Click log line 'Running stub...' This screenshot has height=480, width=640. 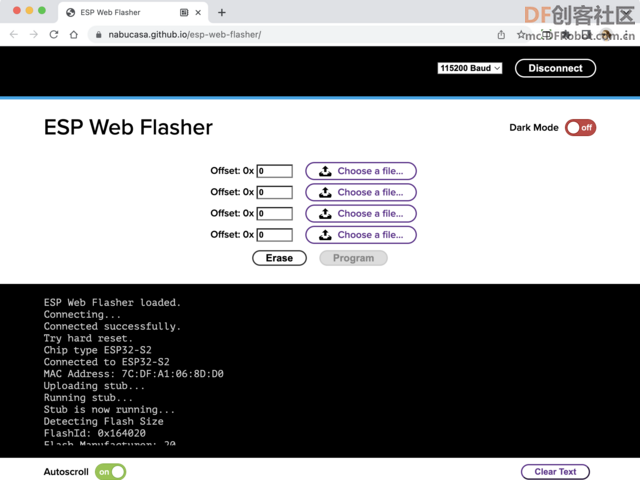coord(88,398)
